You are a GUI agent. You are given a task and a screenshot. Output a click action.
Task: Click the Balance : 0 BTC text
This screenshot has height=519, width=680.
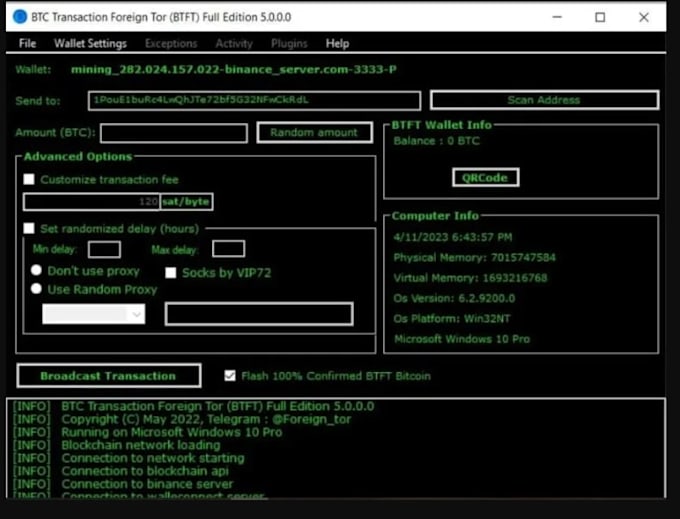point(436,141)
